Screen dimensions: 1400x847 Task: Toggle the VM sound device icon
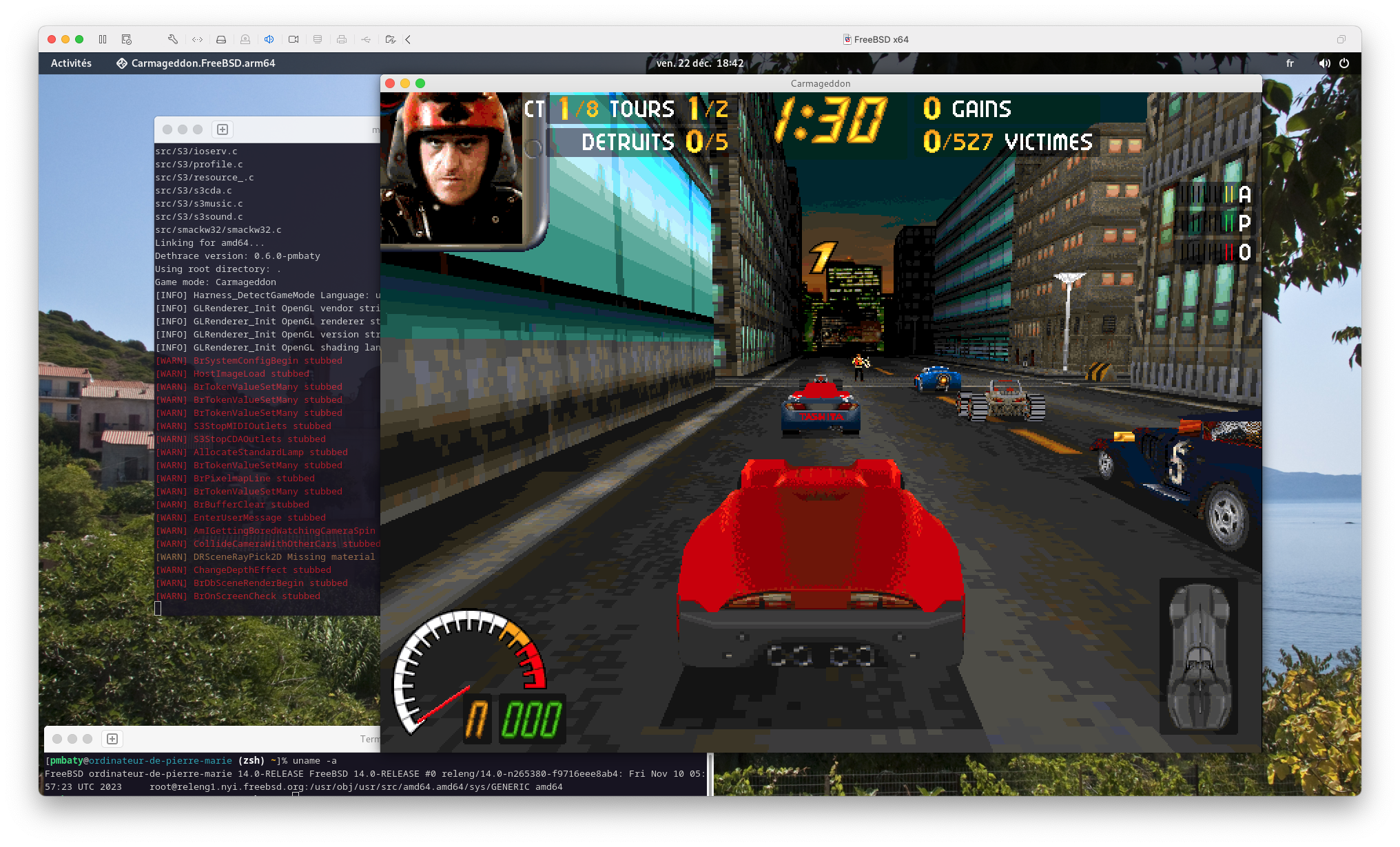[269, 39]
